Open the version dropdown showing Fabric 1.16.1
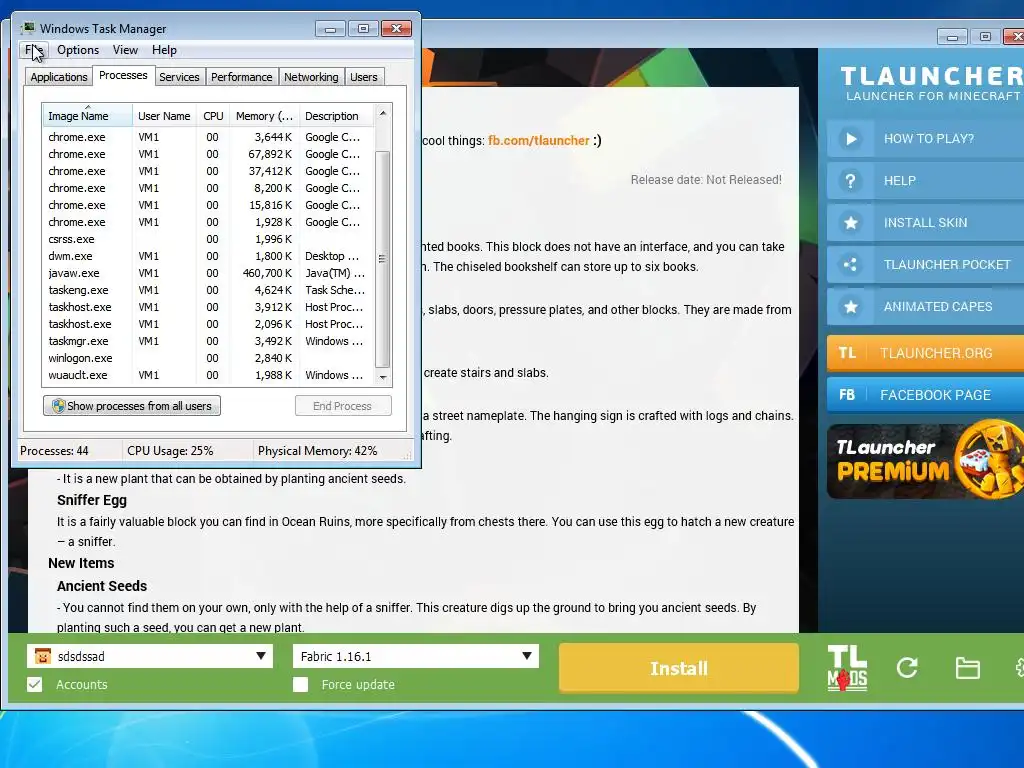Screen dimensions: 1024x768 pyautogui.click(x=416, y=656)
